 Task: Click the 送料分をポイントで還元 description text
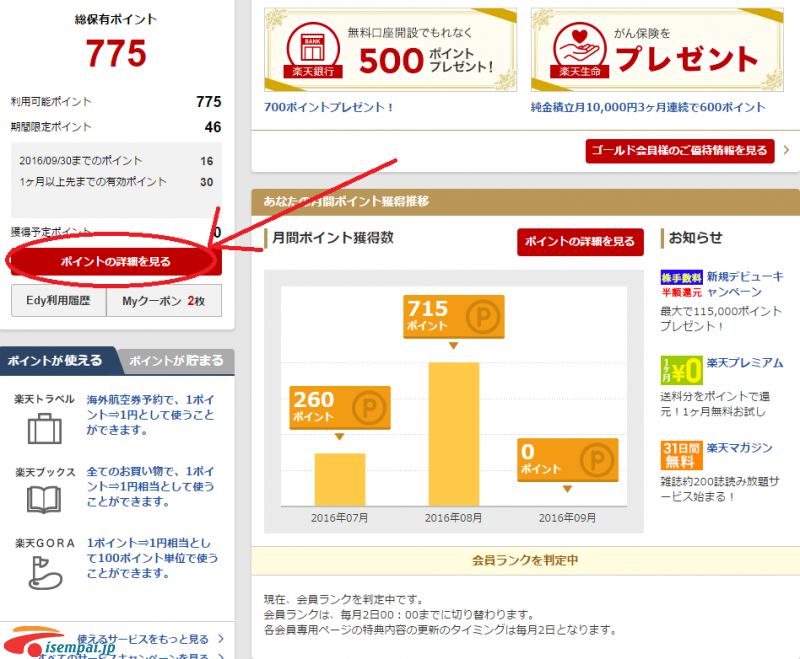pos(715,404)
